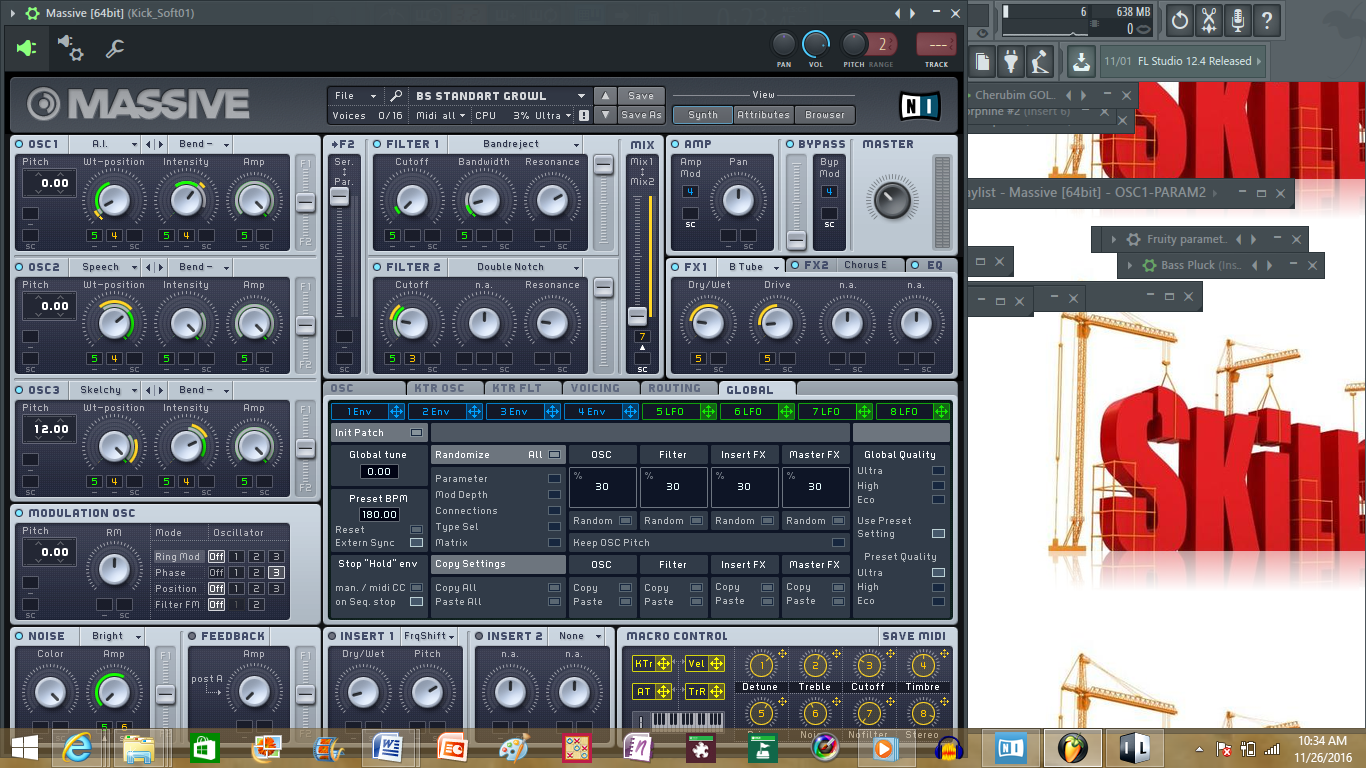Open the Browser view

pyautogui.click(x=825, y=115)
